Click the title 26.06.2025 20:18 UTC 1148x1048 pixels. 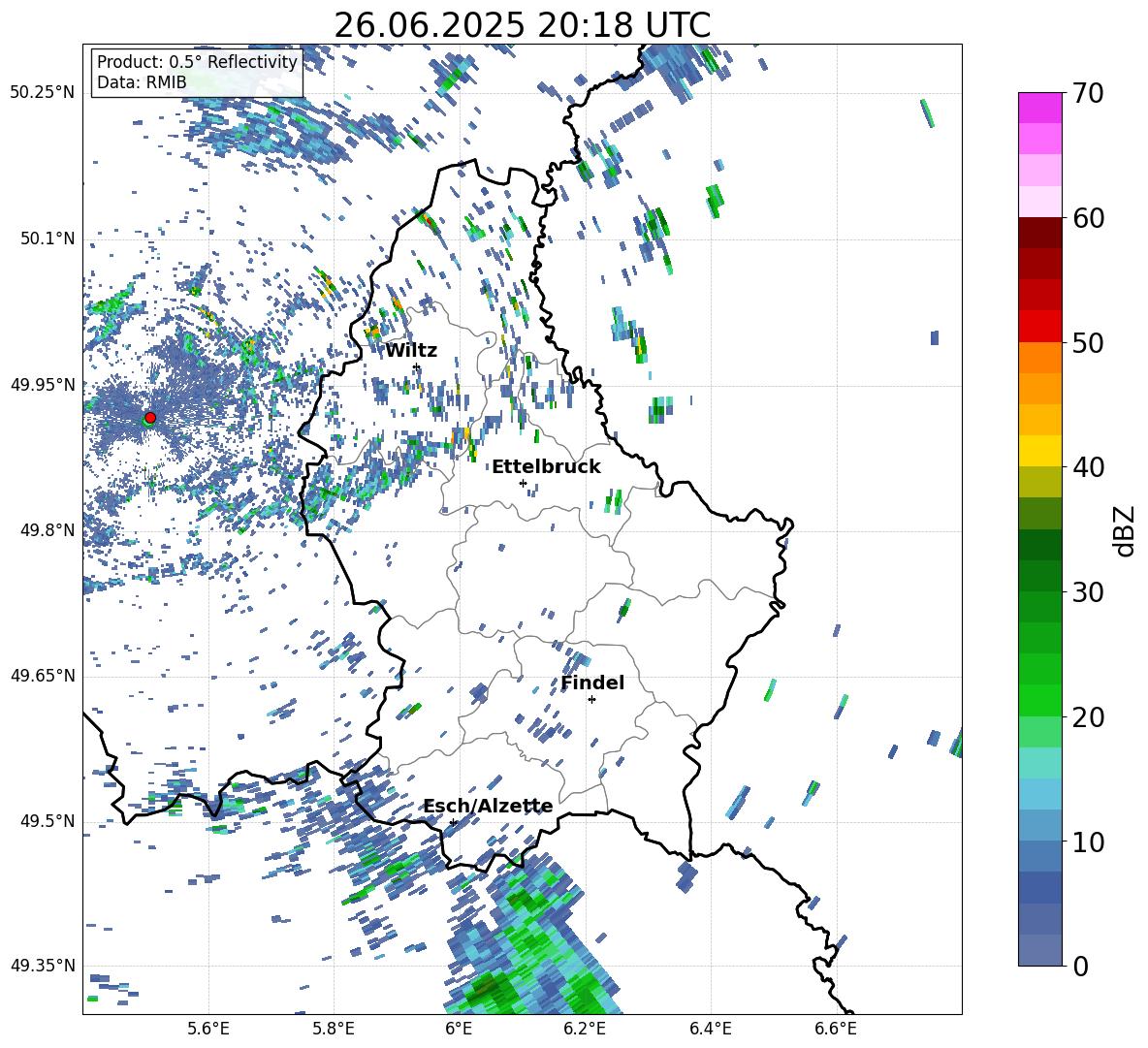point(522,25)
